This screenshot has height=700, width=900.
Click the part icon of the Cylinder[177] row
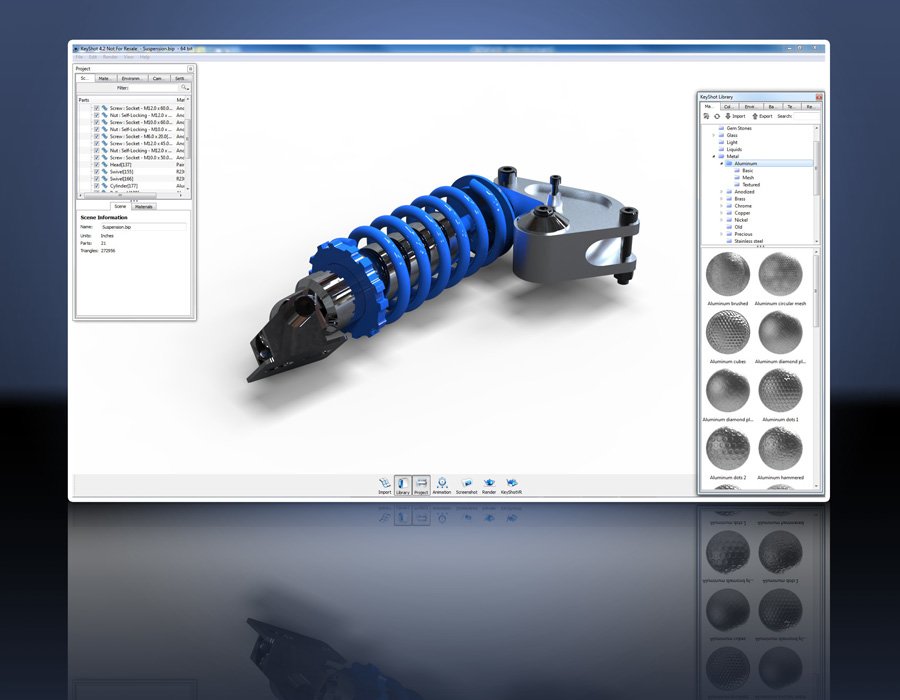(105, 186)
